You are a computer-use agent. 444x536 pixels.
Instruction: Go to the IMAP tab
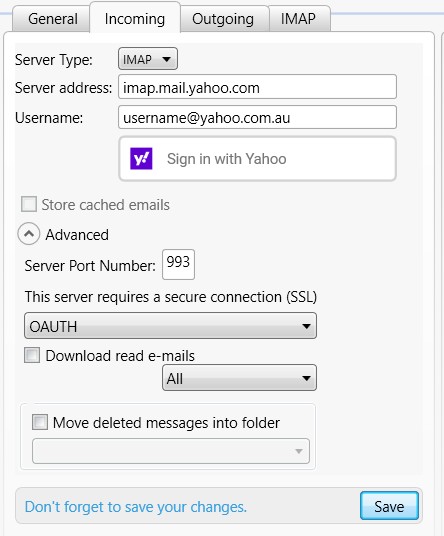click(299, 19)
